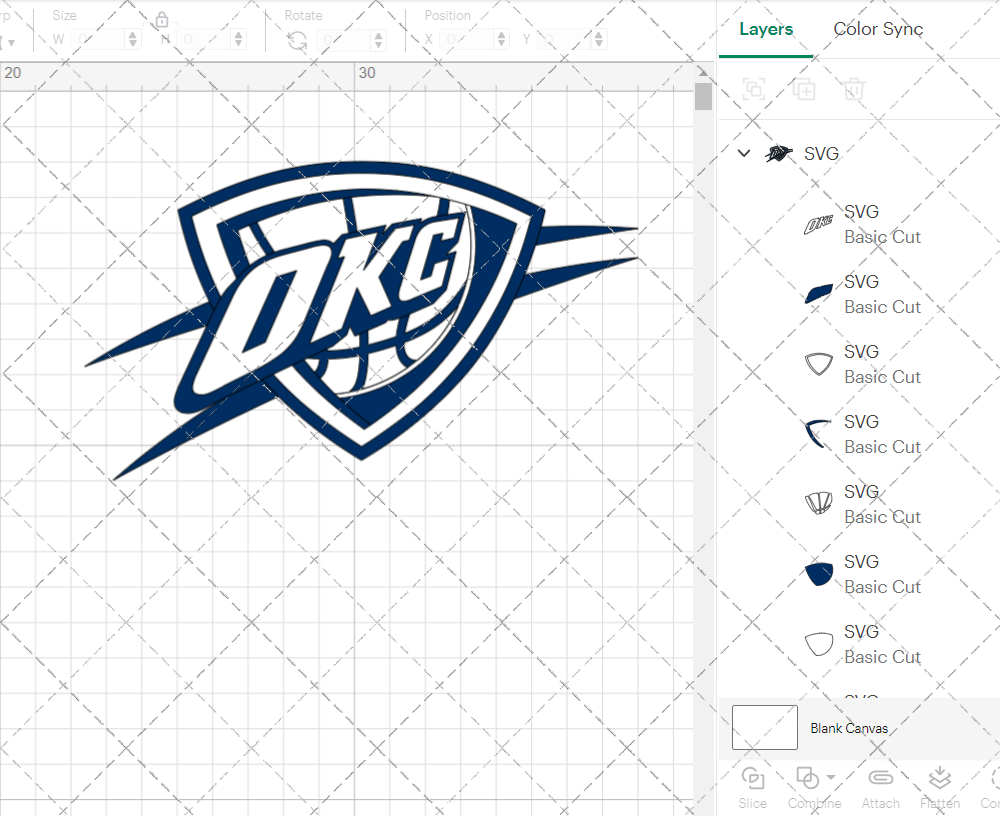Click the Height stepper arrows
1000x816 pixels.
239,40
